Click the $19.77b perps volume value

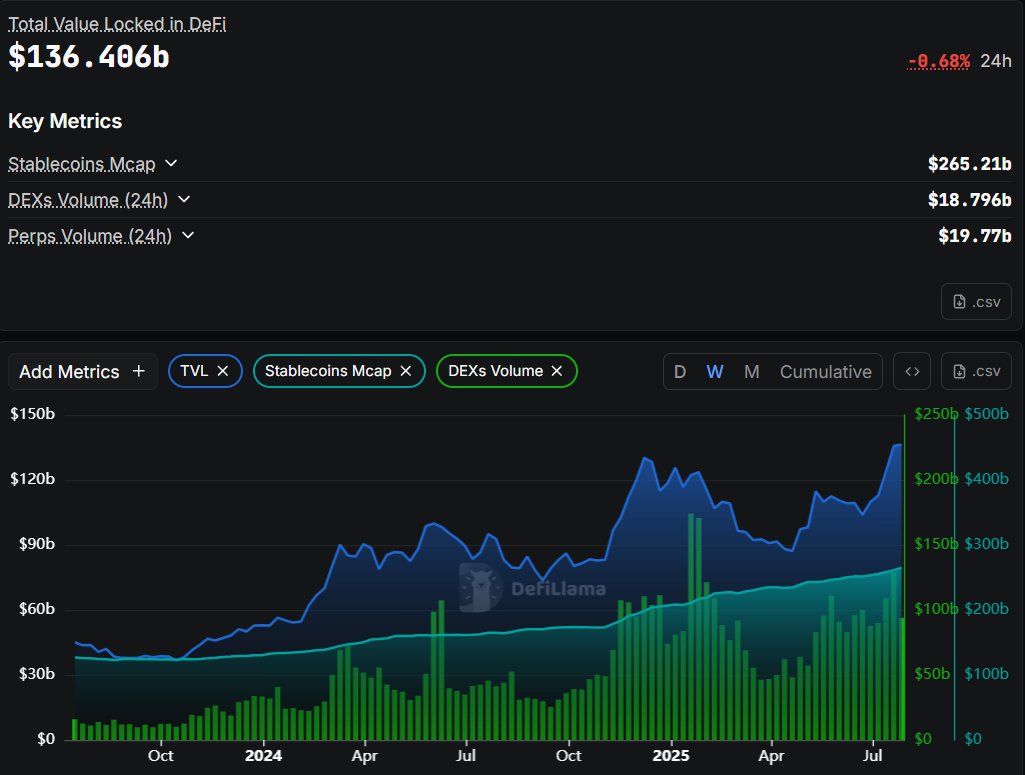975,235
